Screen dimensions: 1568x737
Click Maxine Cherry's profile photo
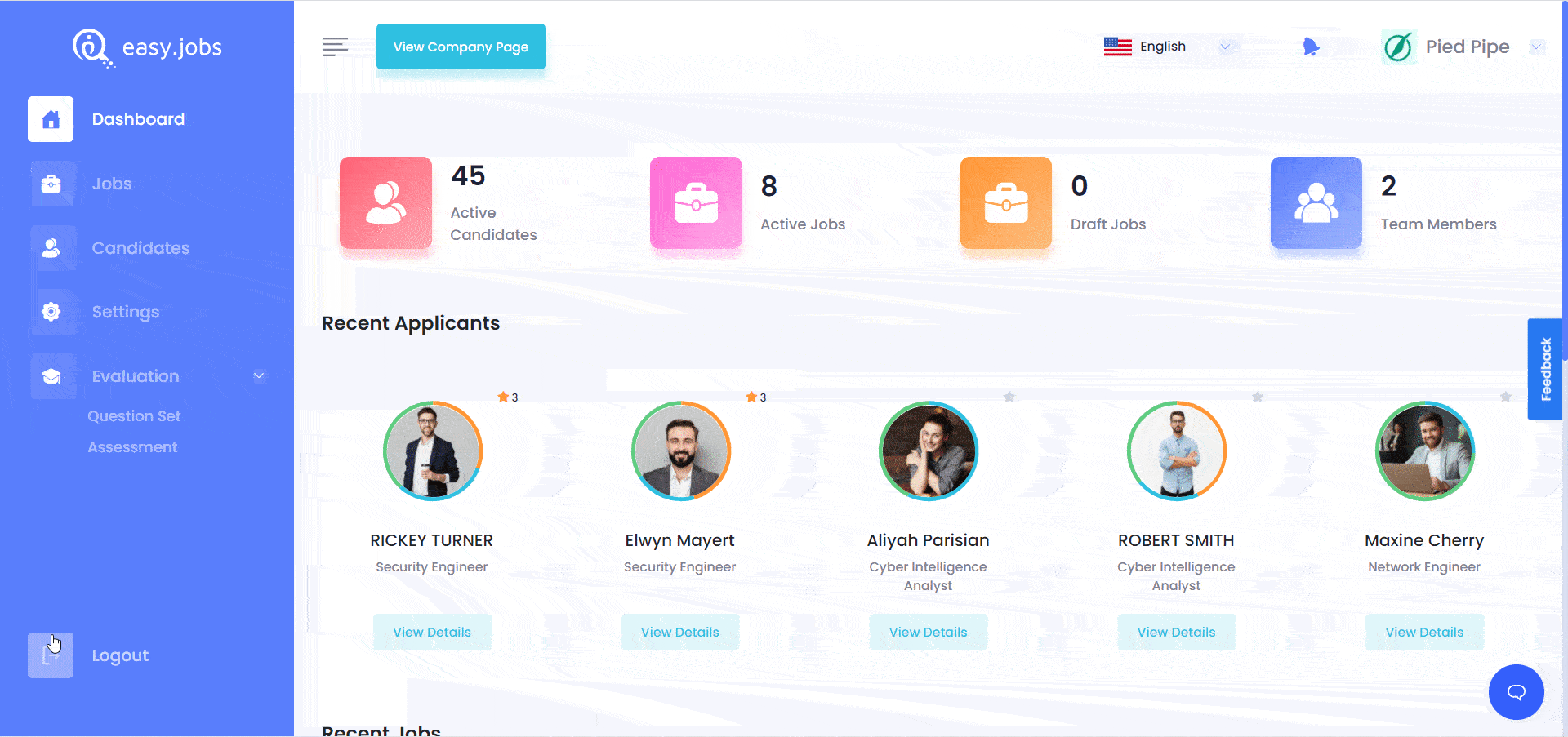[1425, 451]
